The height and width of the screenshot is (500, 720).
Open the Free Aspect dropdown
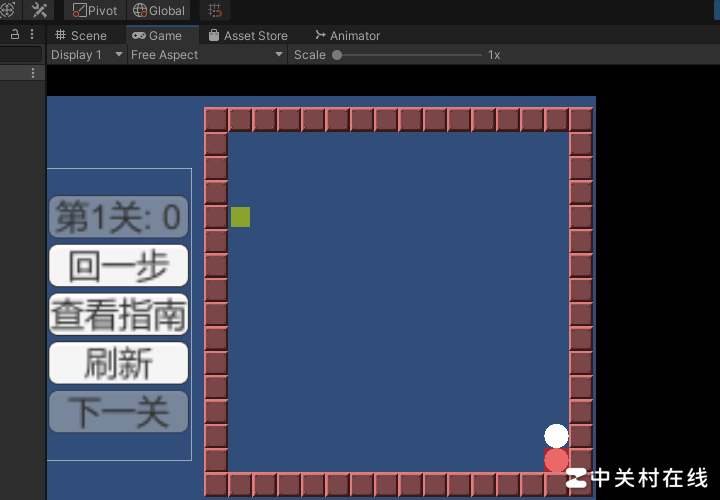207,55
